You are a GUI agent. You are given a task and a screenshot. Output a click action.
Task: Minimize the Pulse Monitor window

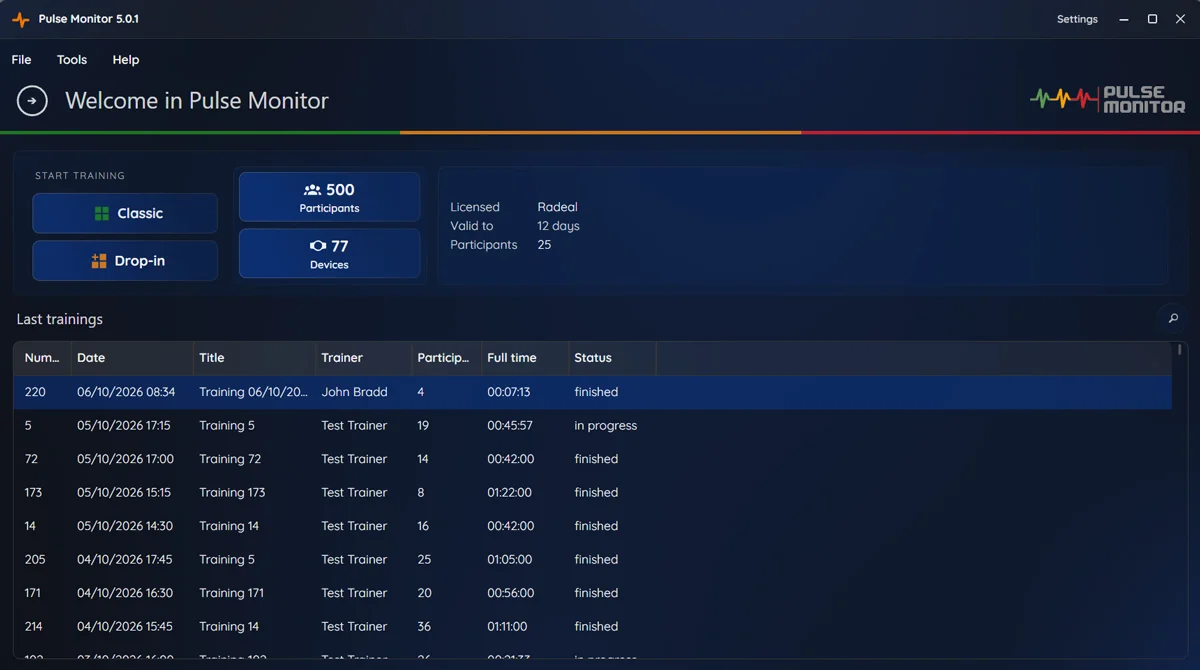point(1125,19)
